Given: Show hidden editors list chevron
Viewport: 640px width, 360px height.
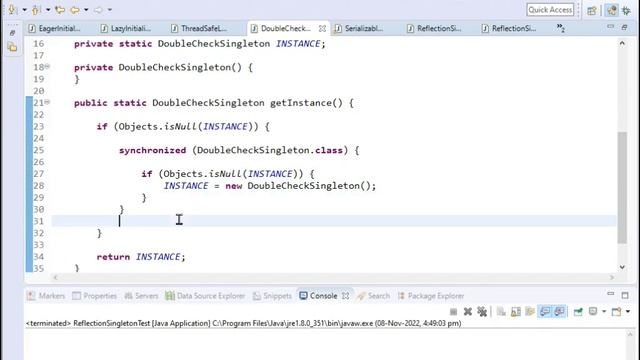Looking at the screenshot, I should [x=561, y=28].
